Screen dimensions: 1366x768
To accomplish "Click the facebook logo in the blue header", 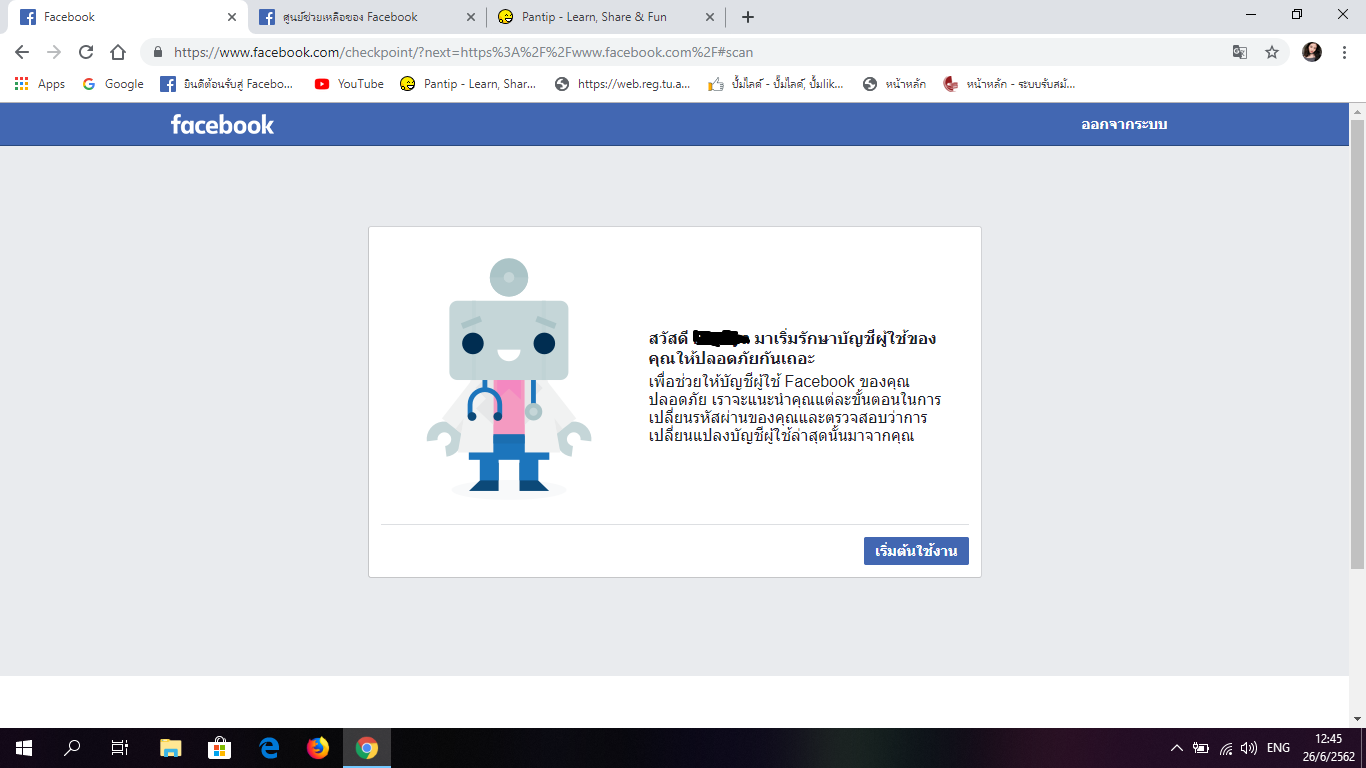I will 222,124.
